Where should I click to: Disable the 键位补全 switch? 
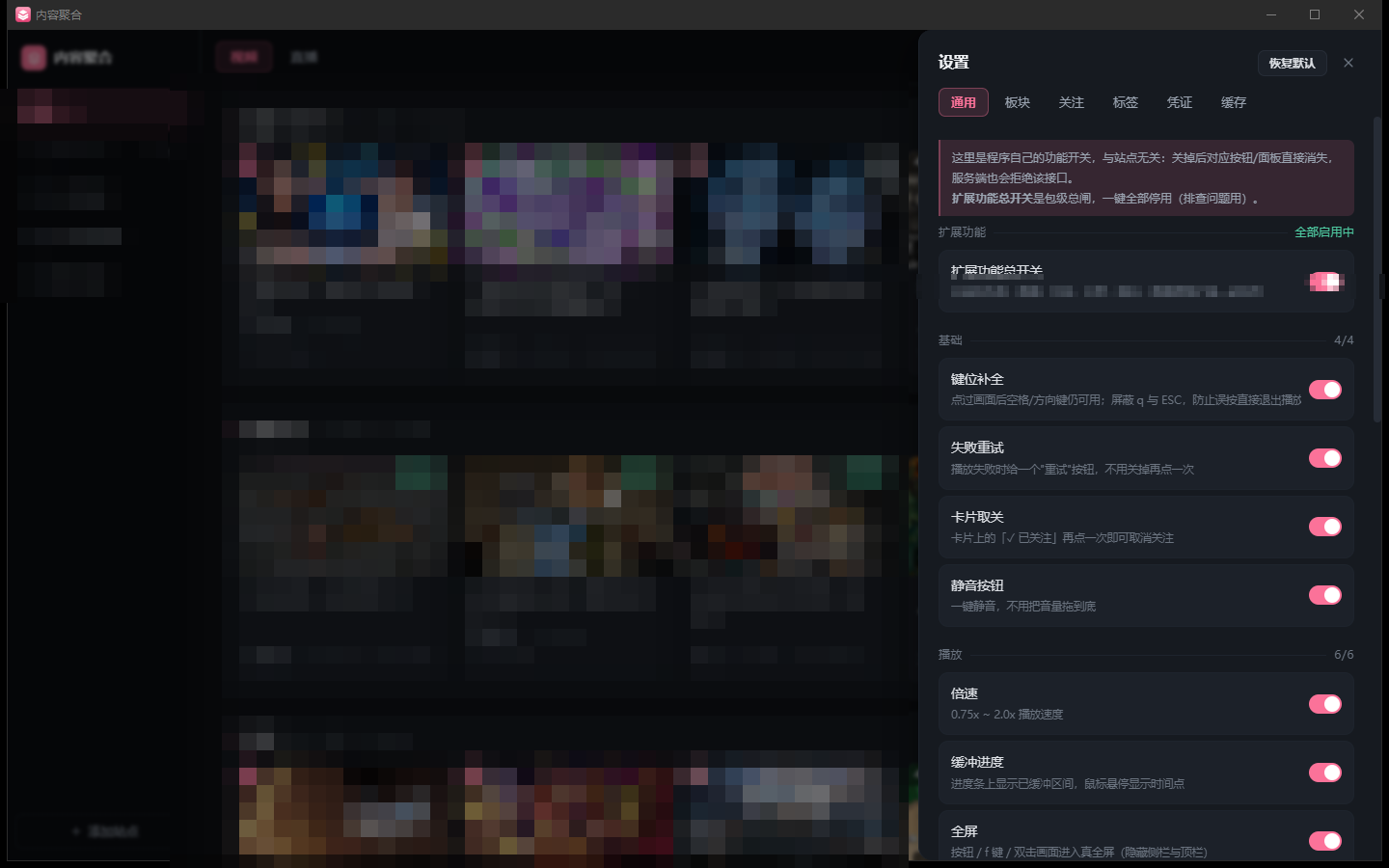(1325, 390)
